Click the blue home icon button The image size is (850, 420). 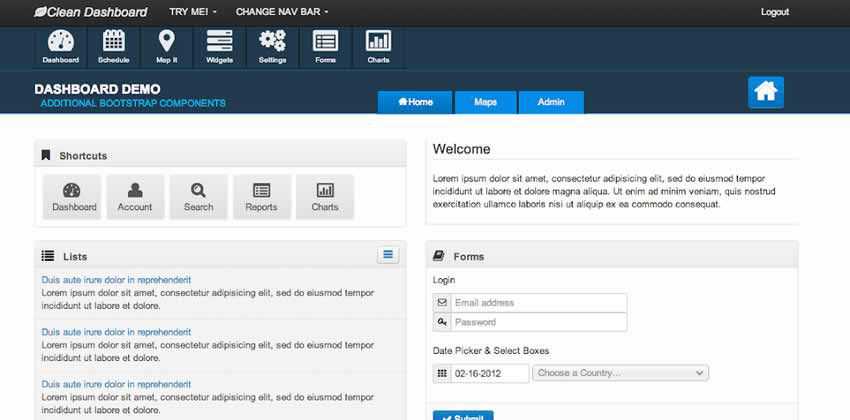point(766,92)
